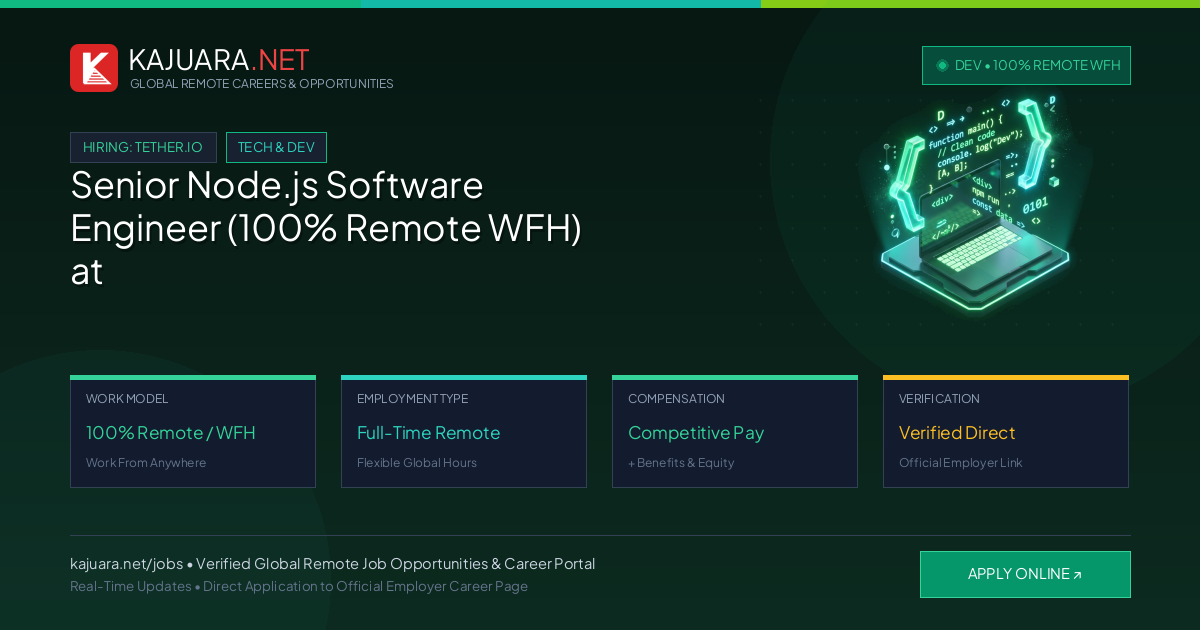Click the red Kajuara K logo icon

94,68
